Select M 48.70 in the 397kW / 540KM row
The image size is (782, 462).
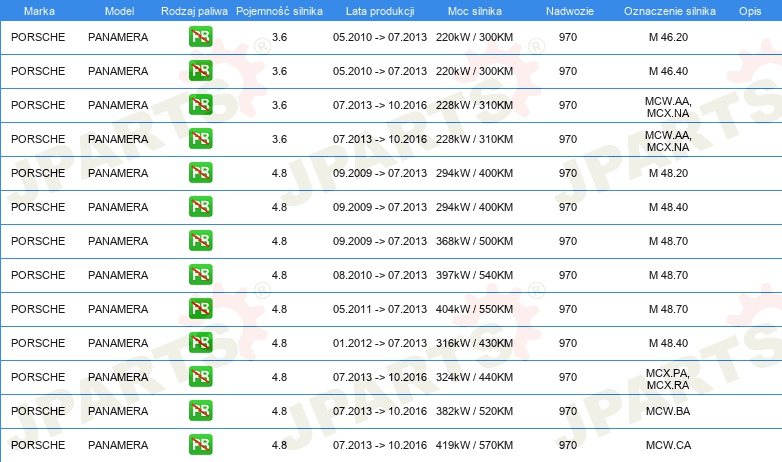pyautogui.click(x=668, y=275)
